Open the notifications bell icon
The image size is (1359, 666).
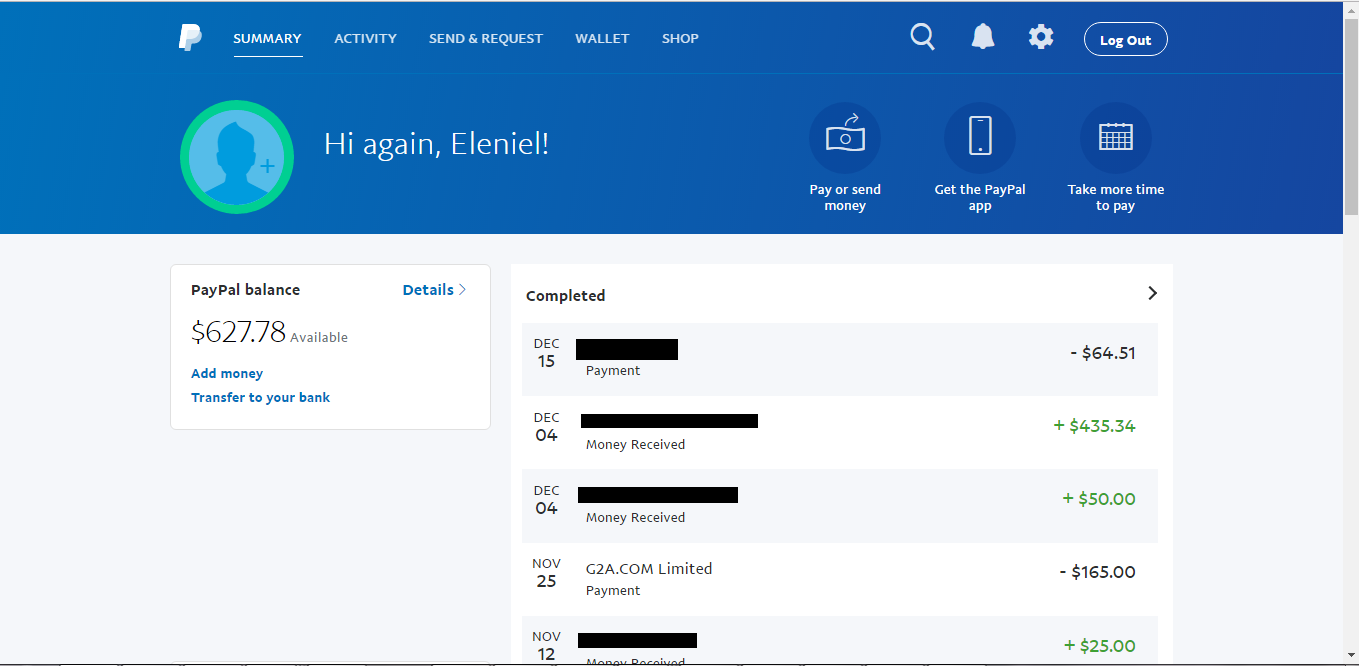coord(983,38)
